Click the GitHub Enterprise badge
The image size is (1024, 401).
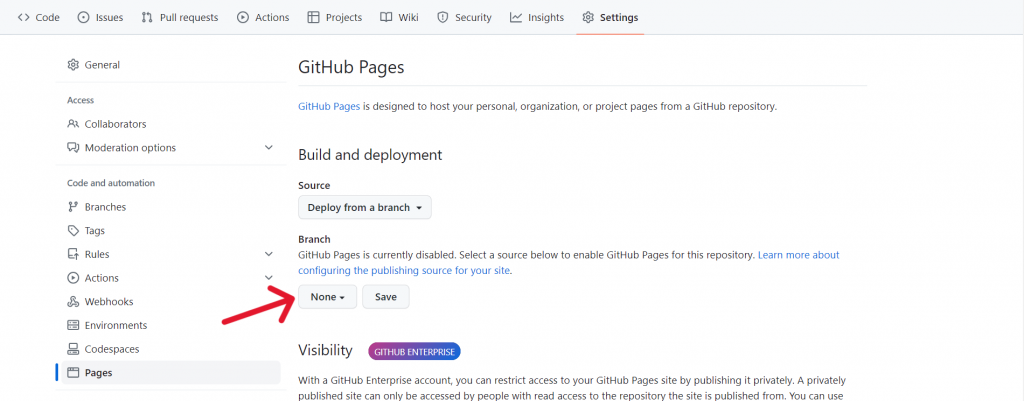(414, 352)
